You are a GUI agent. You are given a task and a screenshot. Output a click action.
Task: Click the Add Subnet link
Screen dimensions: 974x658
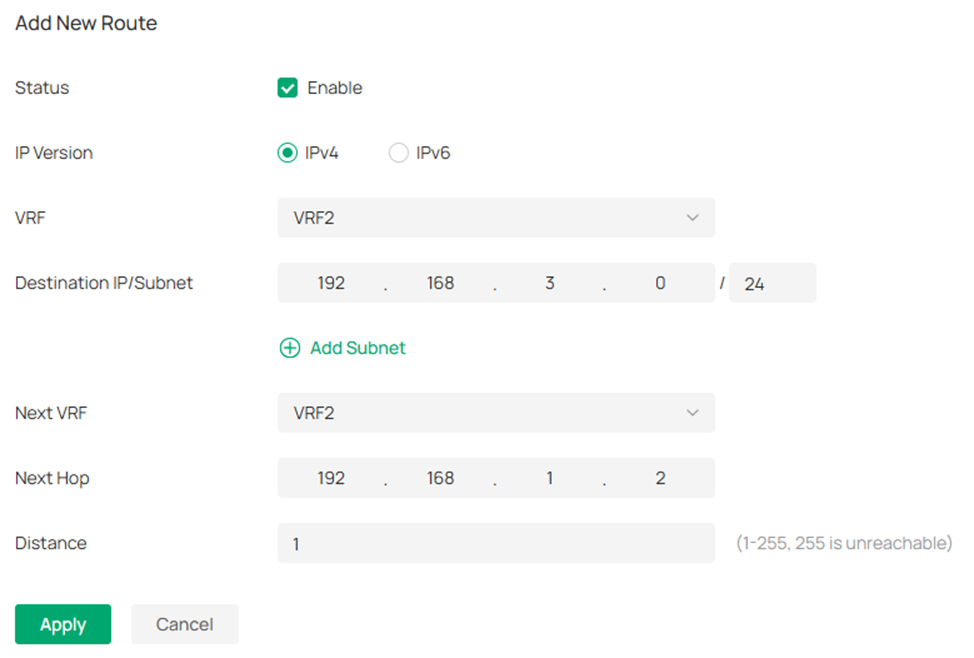(x=357, y=347)
